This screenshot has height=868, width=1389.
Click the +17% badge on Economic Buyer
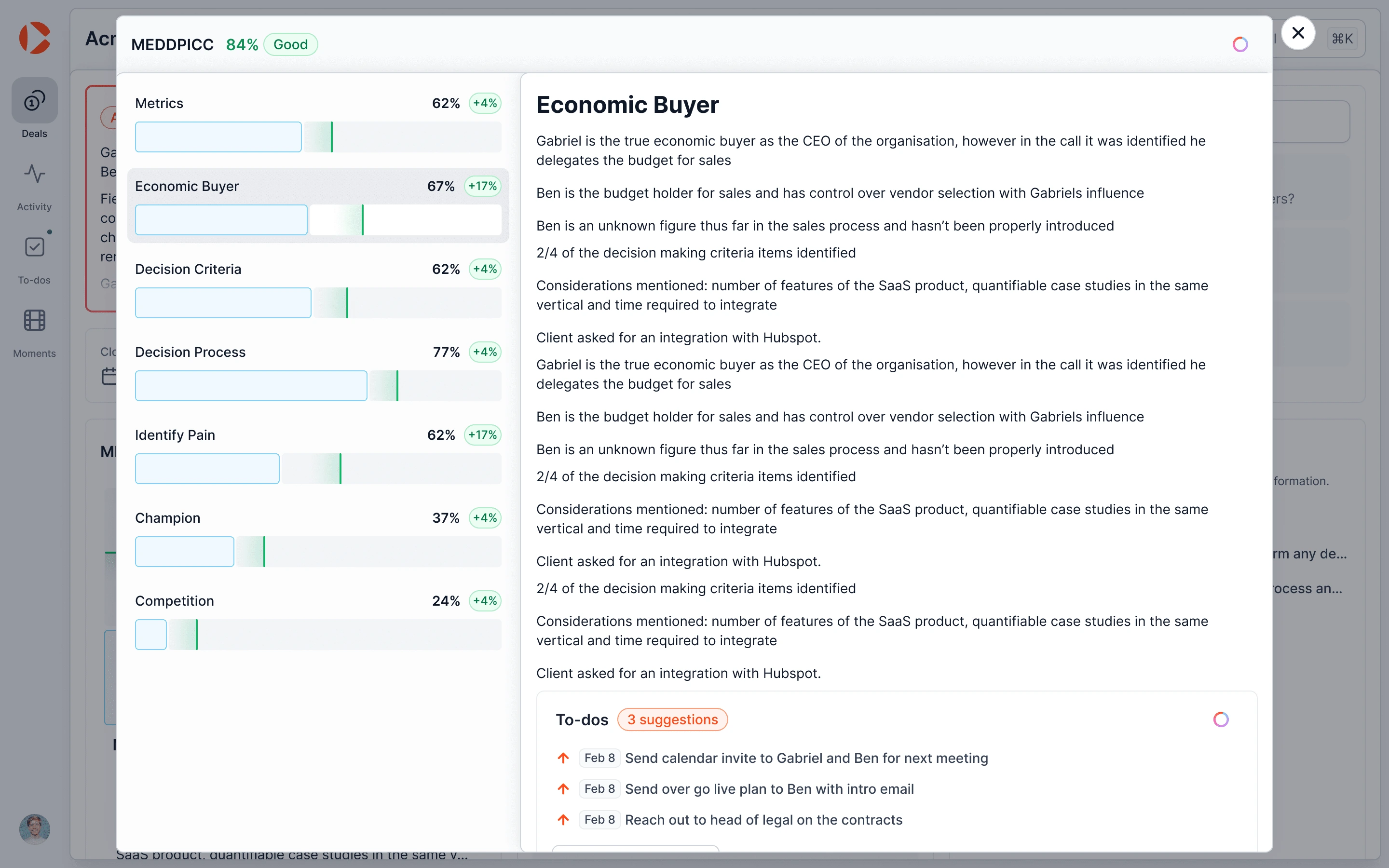482,186
